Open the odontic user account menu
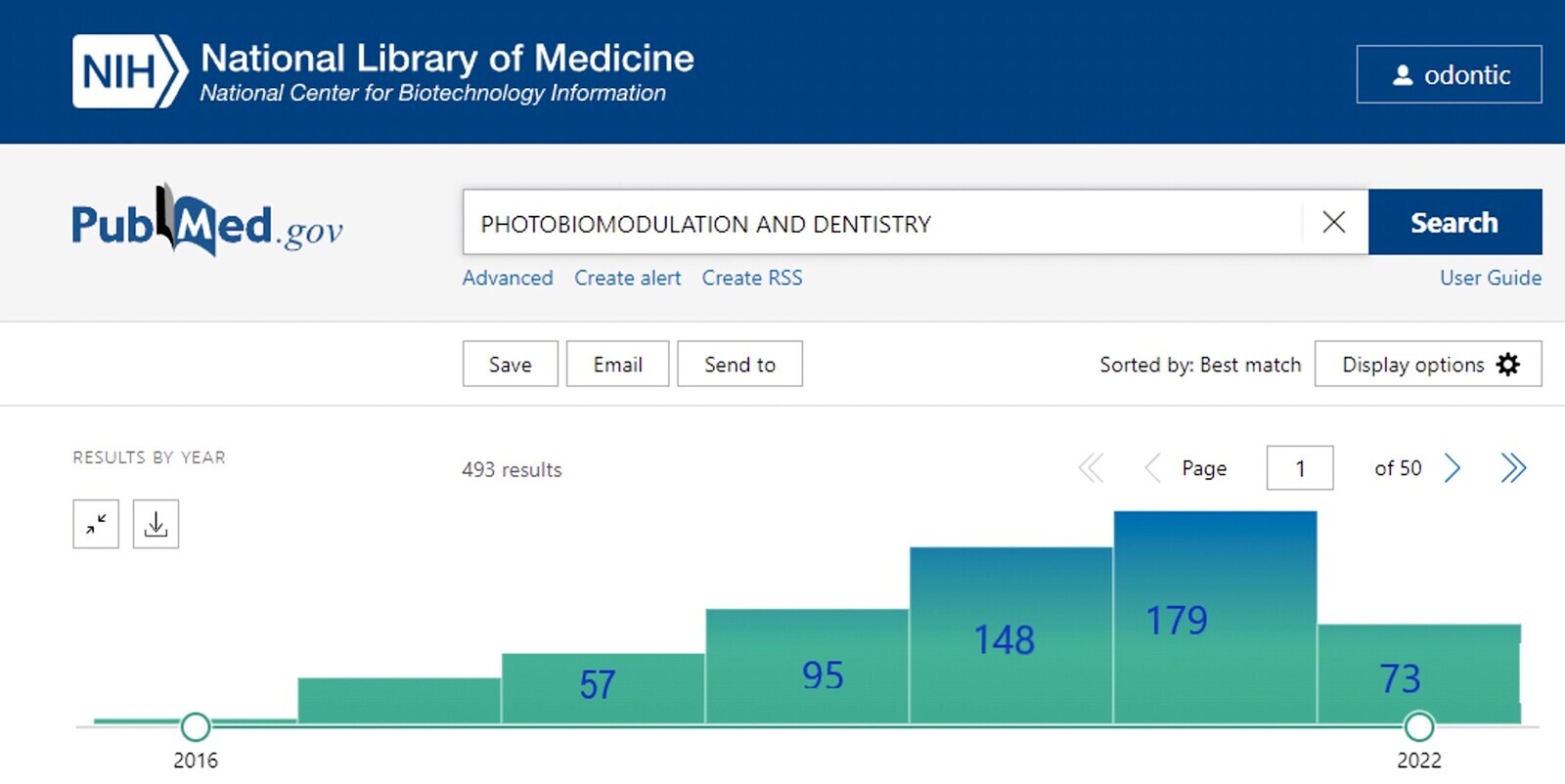The image size is (1565, 784). (x=1449, y=74)
